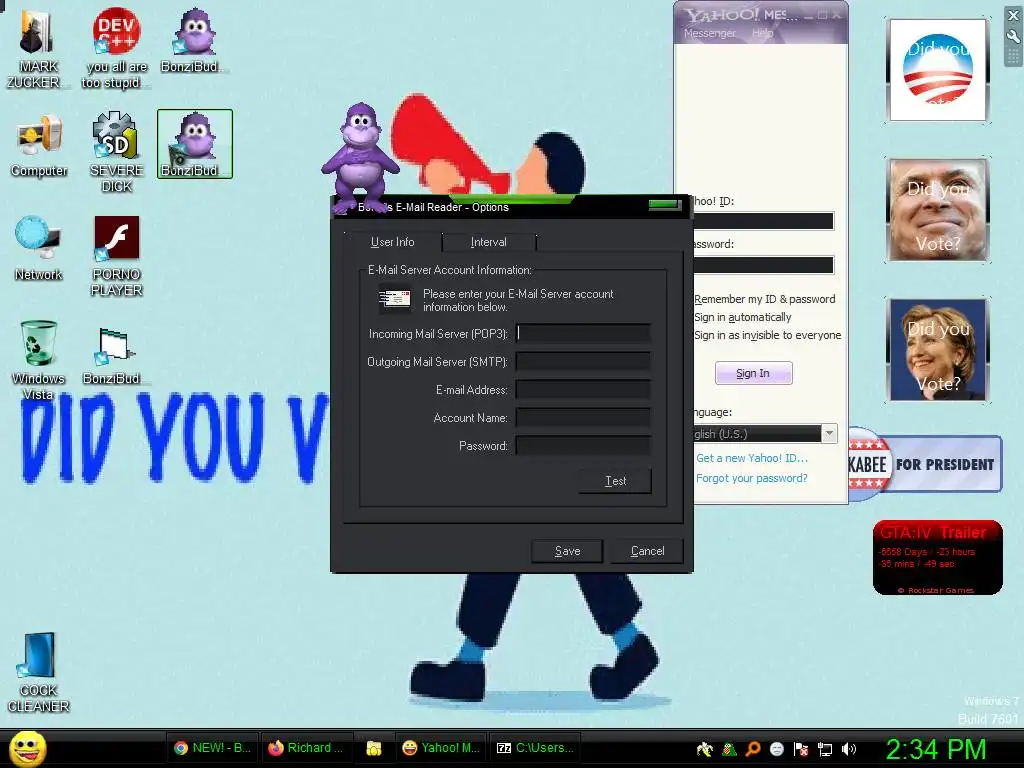The width and height of the screenshot is (1024, 768).
Task: Open the 'Forgot your password?' link
Action: [x=752, y=478]
